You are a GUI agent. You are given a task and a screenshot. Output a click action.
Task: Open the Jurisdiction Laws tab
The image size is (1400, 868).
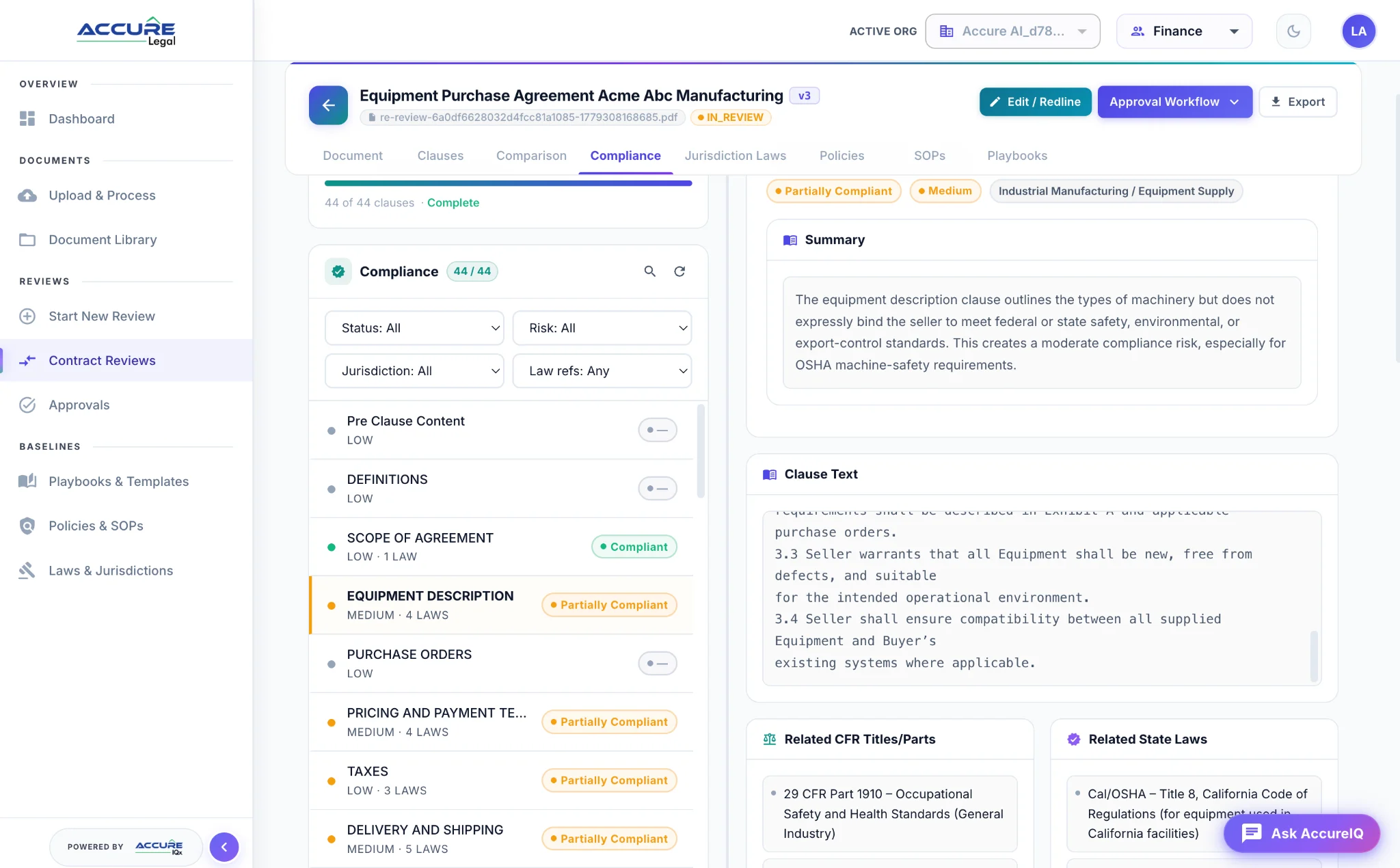(x=736, y=156)
